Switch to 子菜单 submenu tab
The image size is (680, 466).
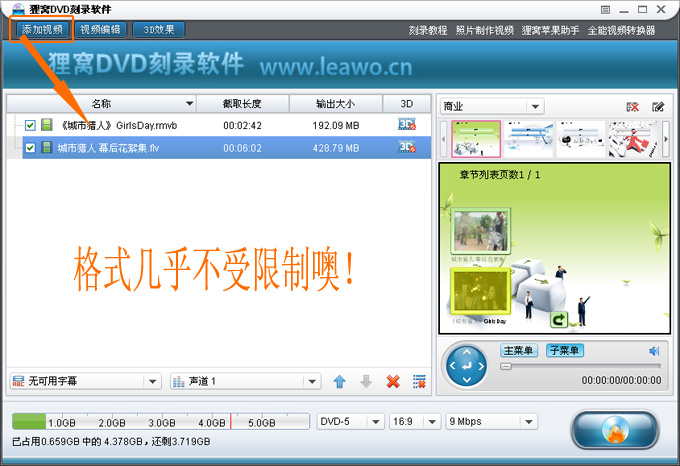pos(565,350)
